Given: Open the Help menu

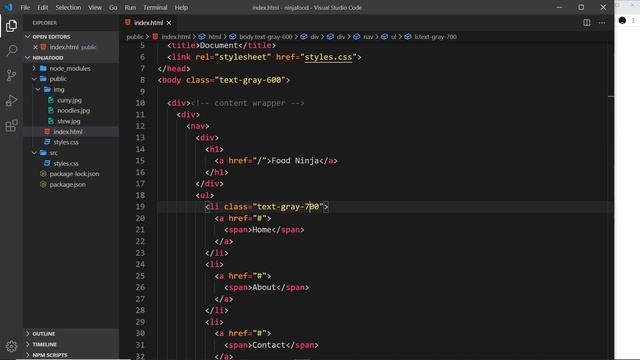Looking at the screenshot, I should coord(181,7).
